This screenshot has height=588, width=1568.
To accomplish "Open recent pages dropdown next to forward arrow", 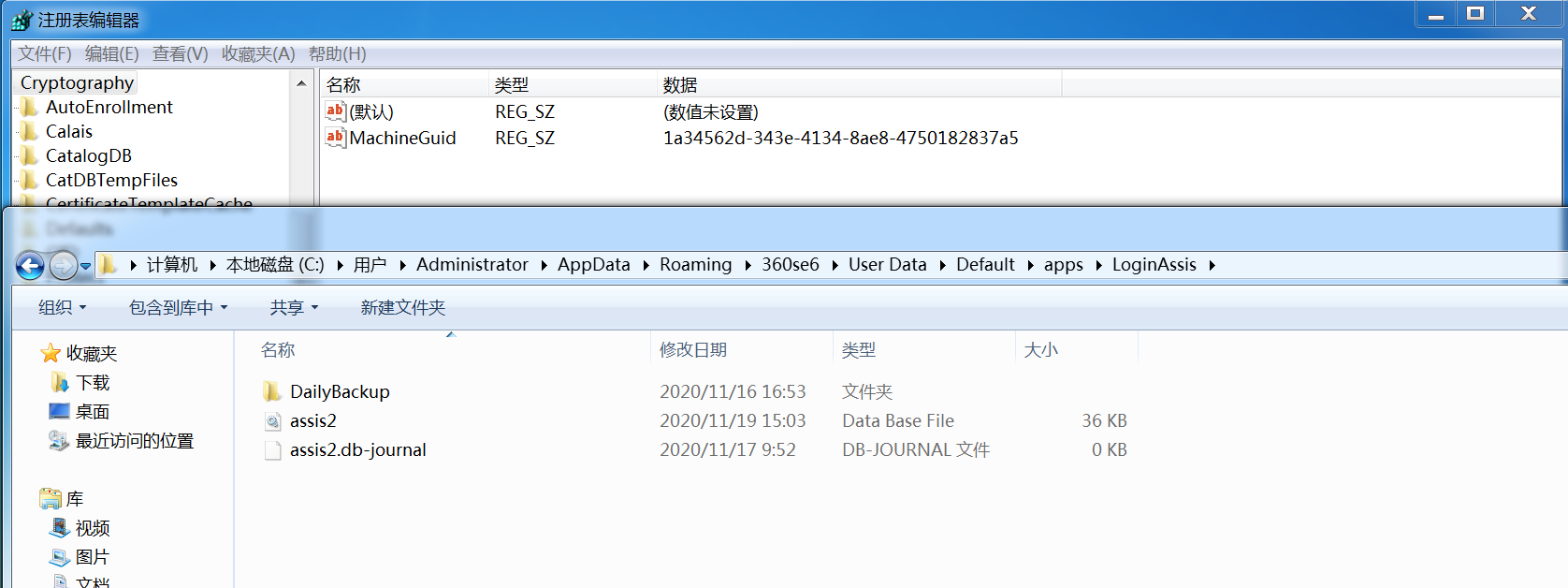I will (x=85, y=266).
